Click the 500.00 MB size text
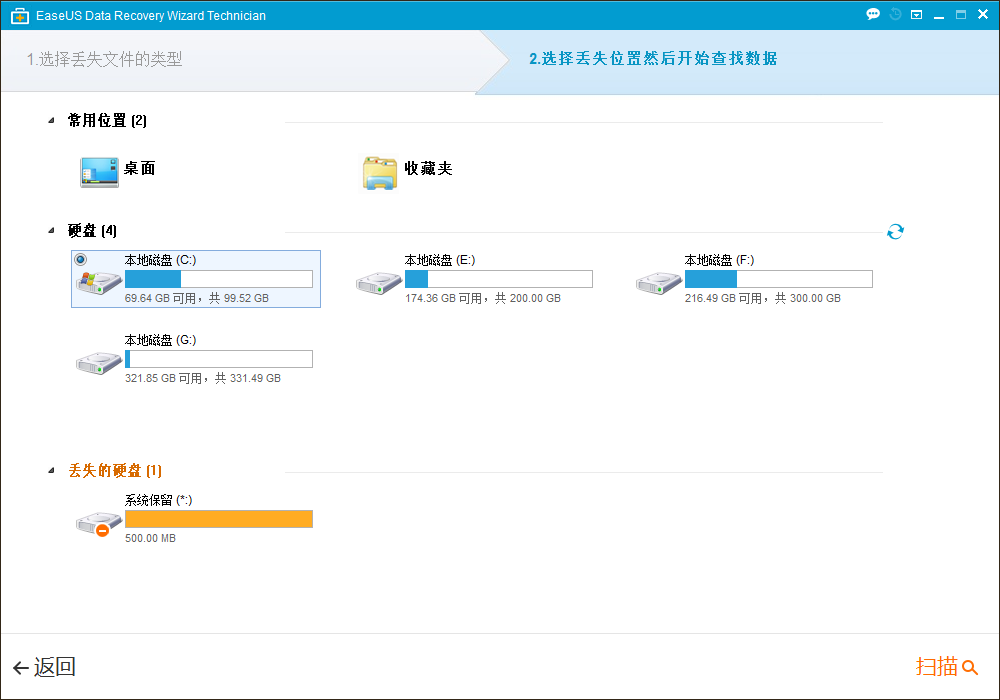The height and width of the screenshot is (700, 1000). tap(151, 539)
